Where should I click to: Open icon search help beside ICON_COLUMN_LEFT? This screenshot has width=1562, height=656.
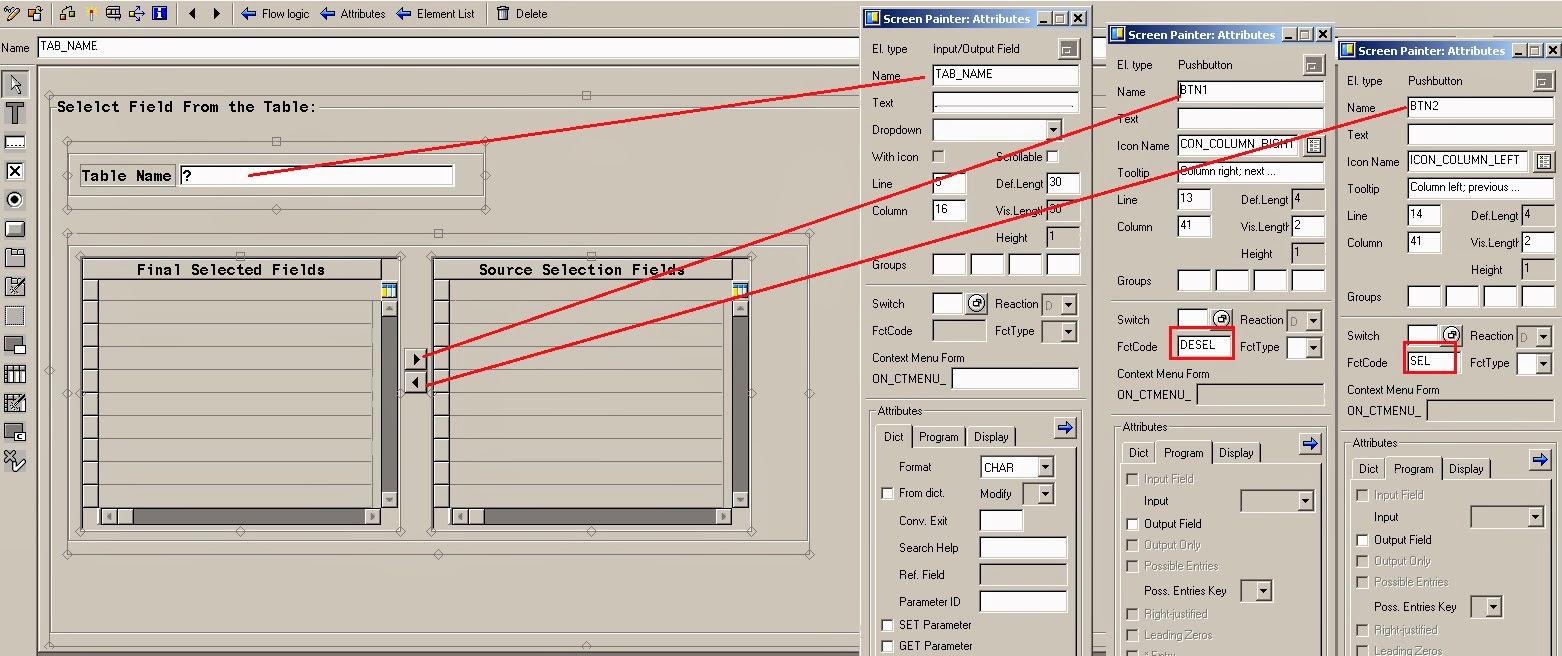click(x=1545, y=161)
